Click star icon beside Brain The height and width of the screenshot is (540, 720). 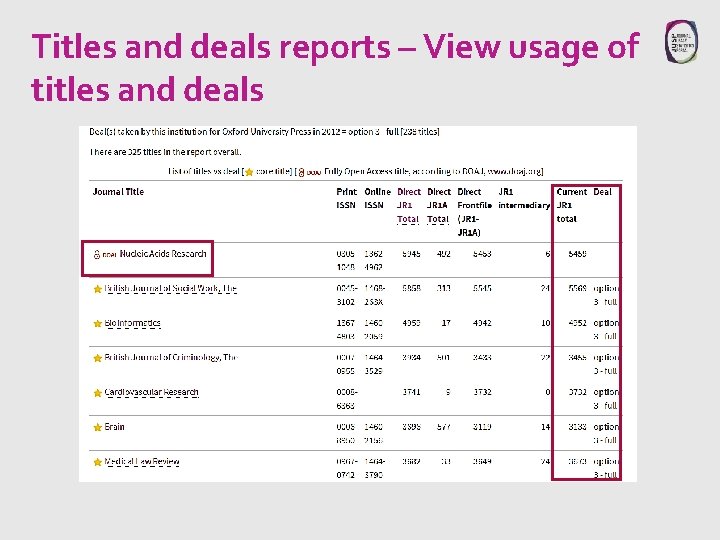pos(97,428)
